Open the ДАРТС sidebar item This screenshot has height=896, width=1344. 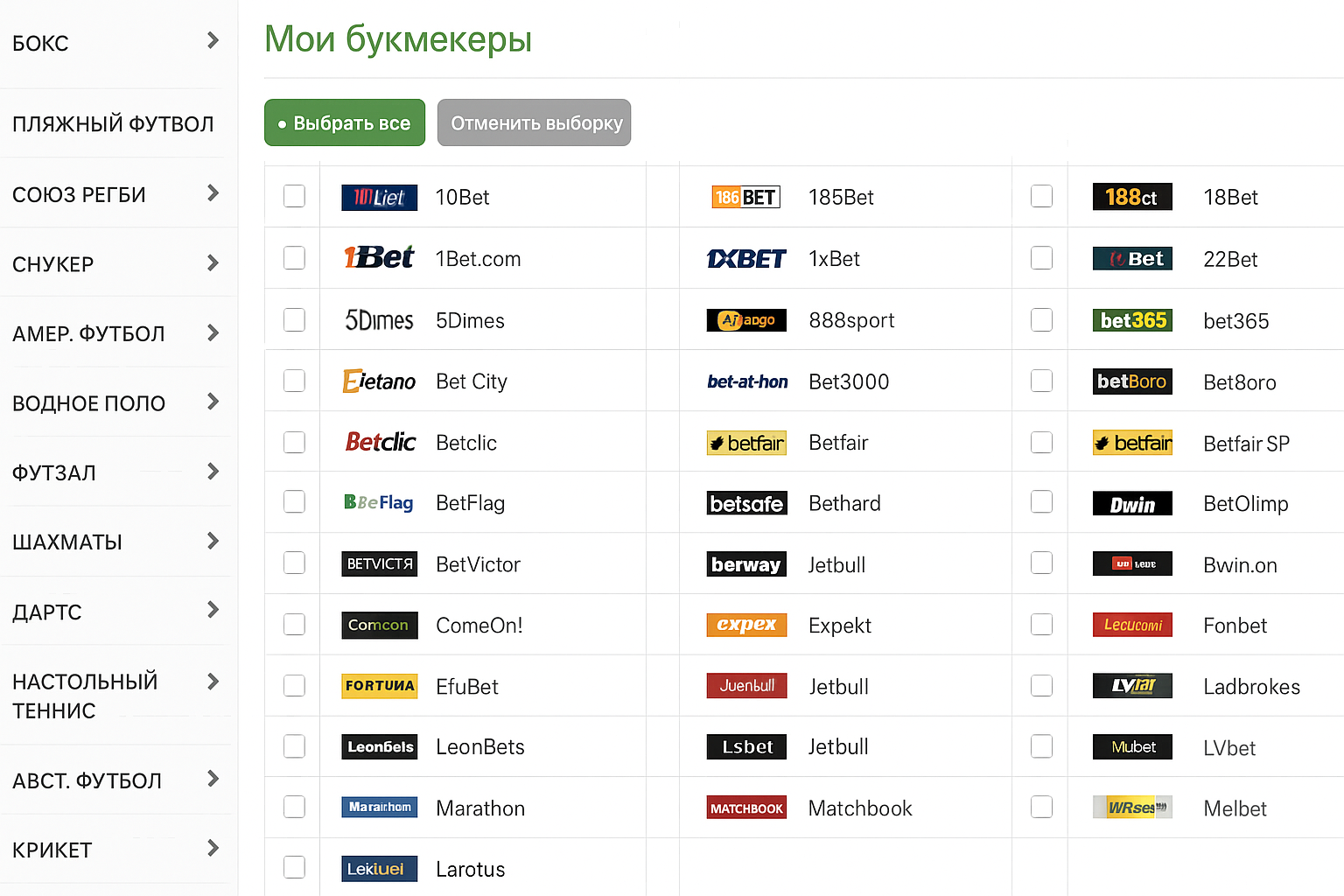47,612
